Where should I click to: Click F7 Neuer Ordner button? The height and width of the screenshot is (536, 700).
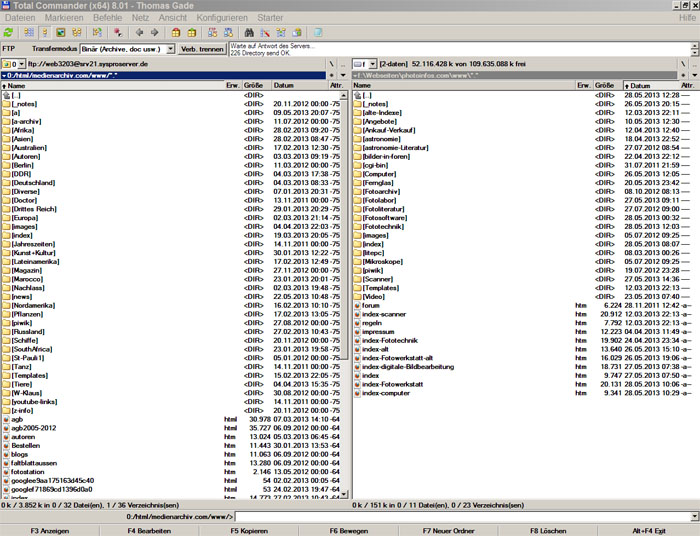(x=449, y=531)
